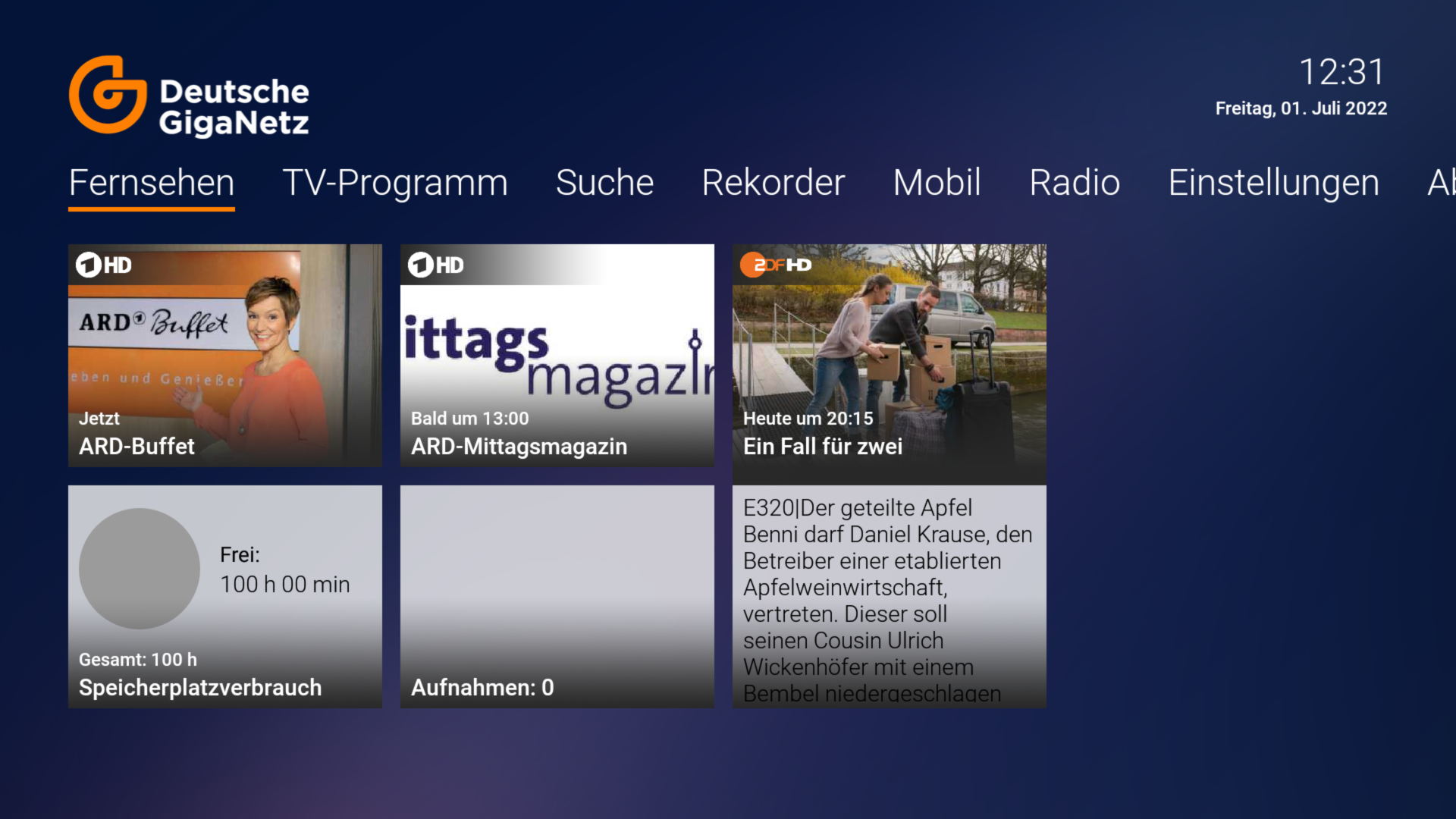Click the HD channel badge on ARD-Mittagsmagazin tile
The height and width of the screenshot is (819, 1456).
click(435, 265)
